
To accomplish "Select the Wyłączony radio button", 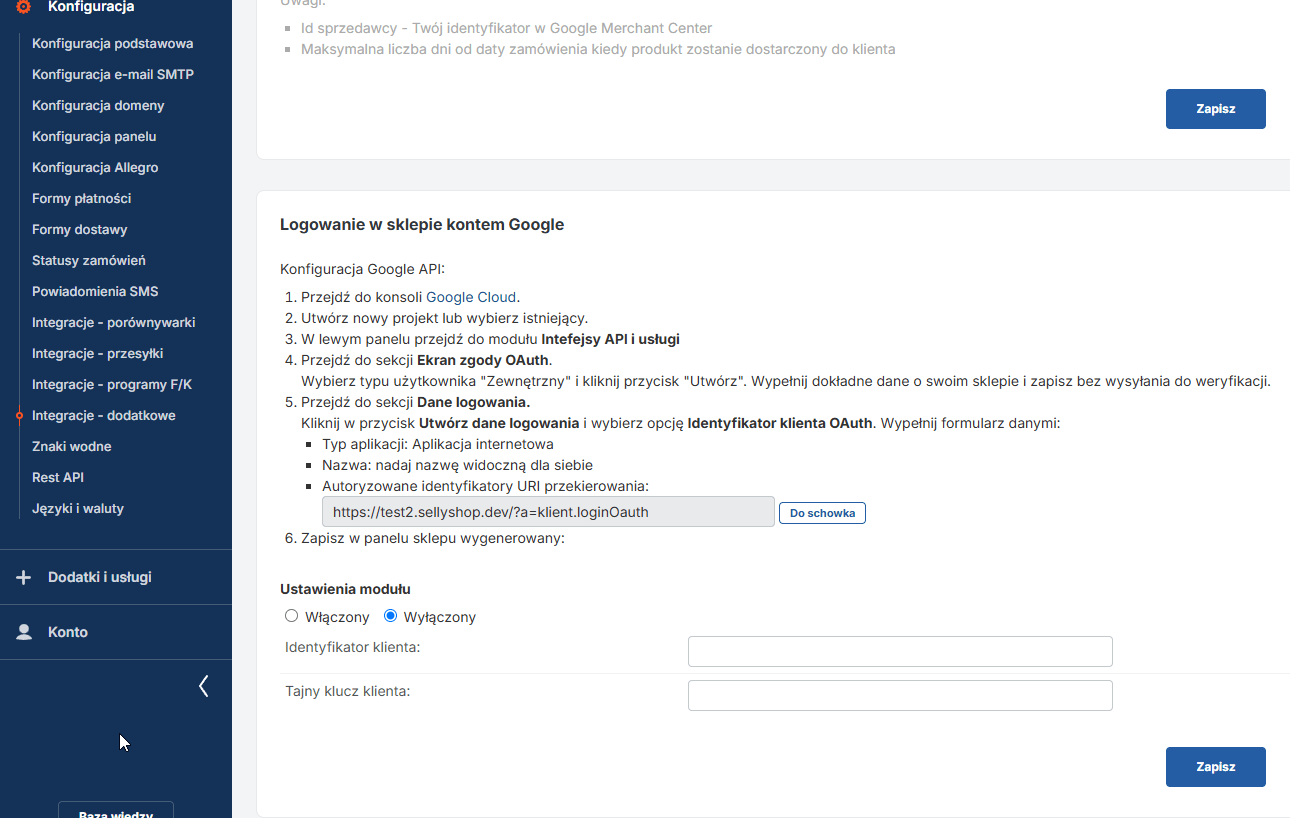I will click(391, 616).
